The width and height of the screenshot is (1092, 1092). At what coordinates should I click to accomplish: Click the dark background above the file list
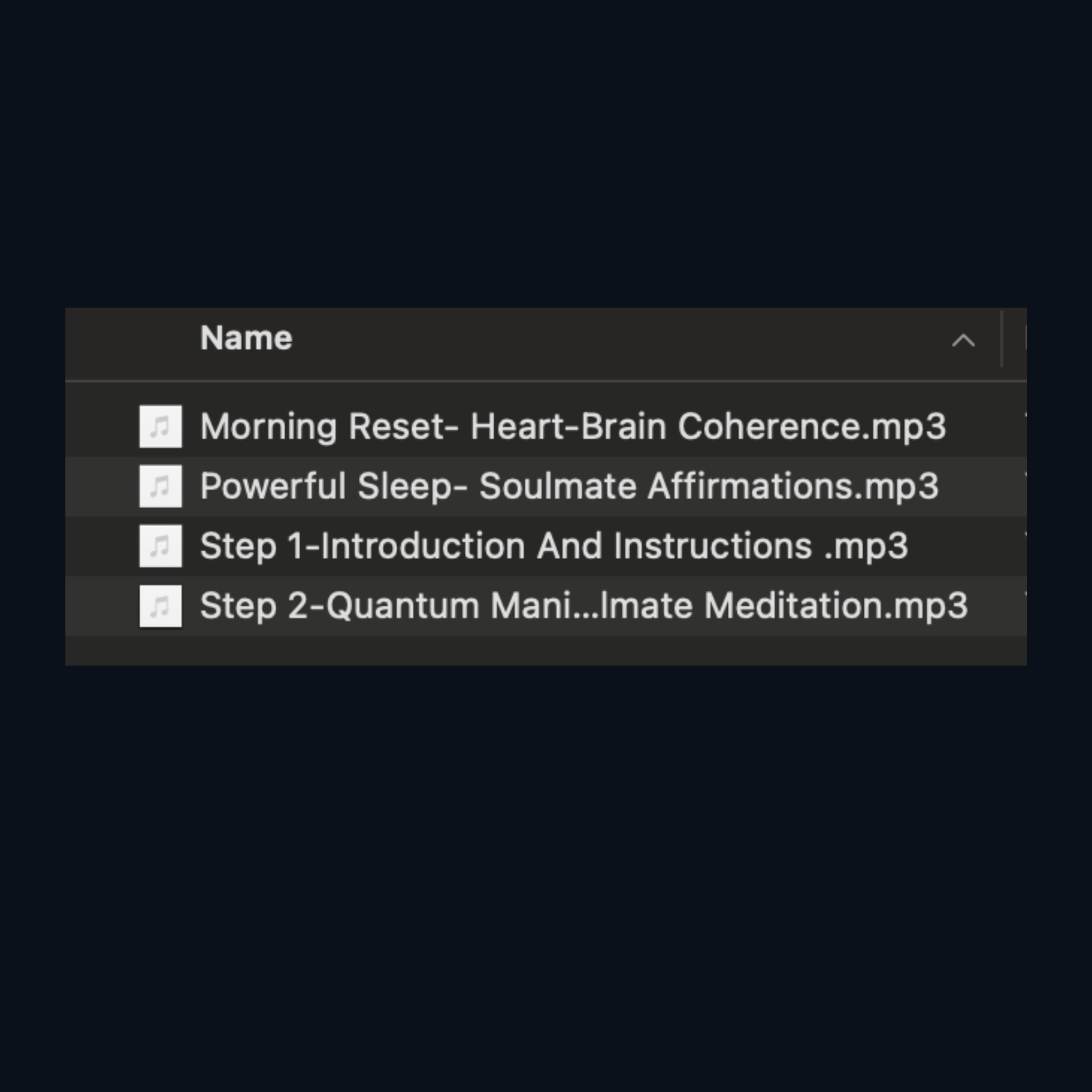[543, 170]
